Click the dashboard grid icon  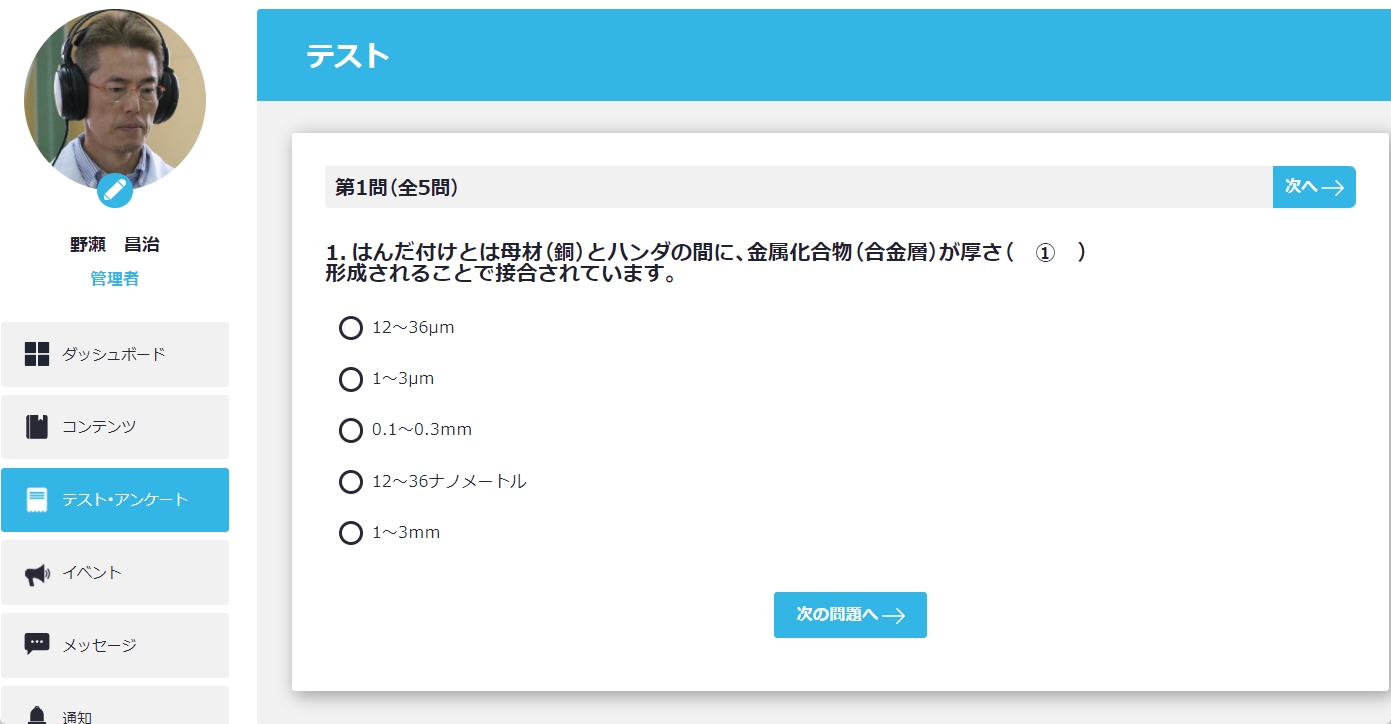point(37,354)
